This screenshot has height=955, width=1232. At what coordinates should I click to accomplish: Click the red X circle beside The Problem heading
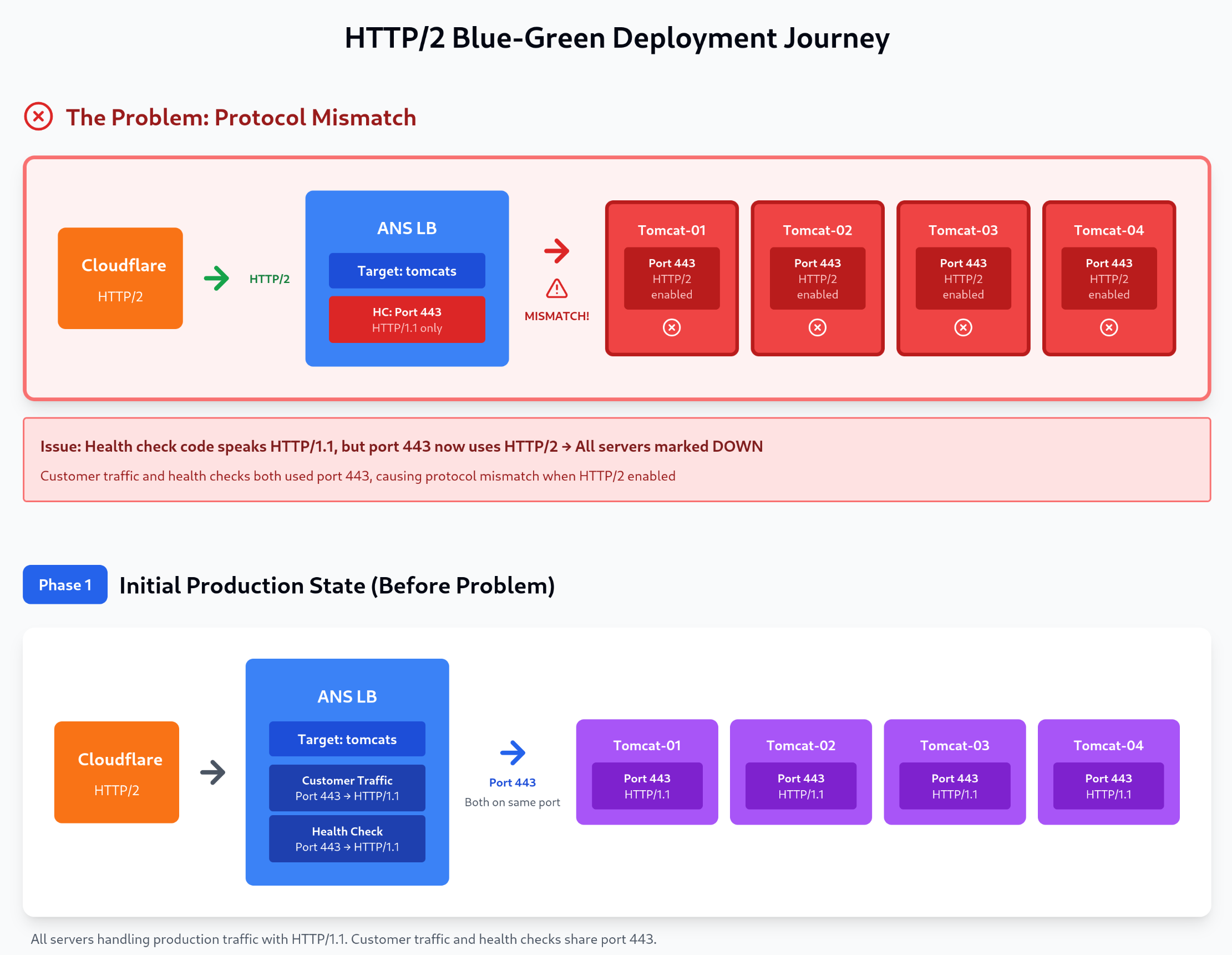coord(38,117)
